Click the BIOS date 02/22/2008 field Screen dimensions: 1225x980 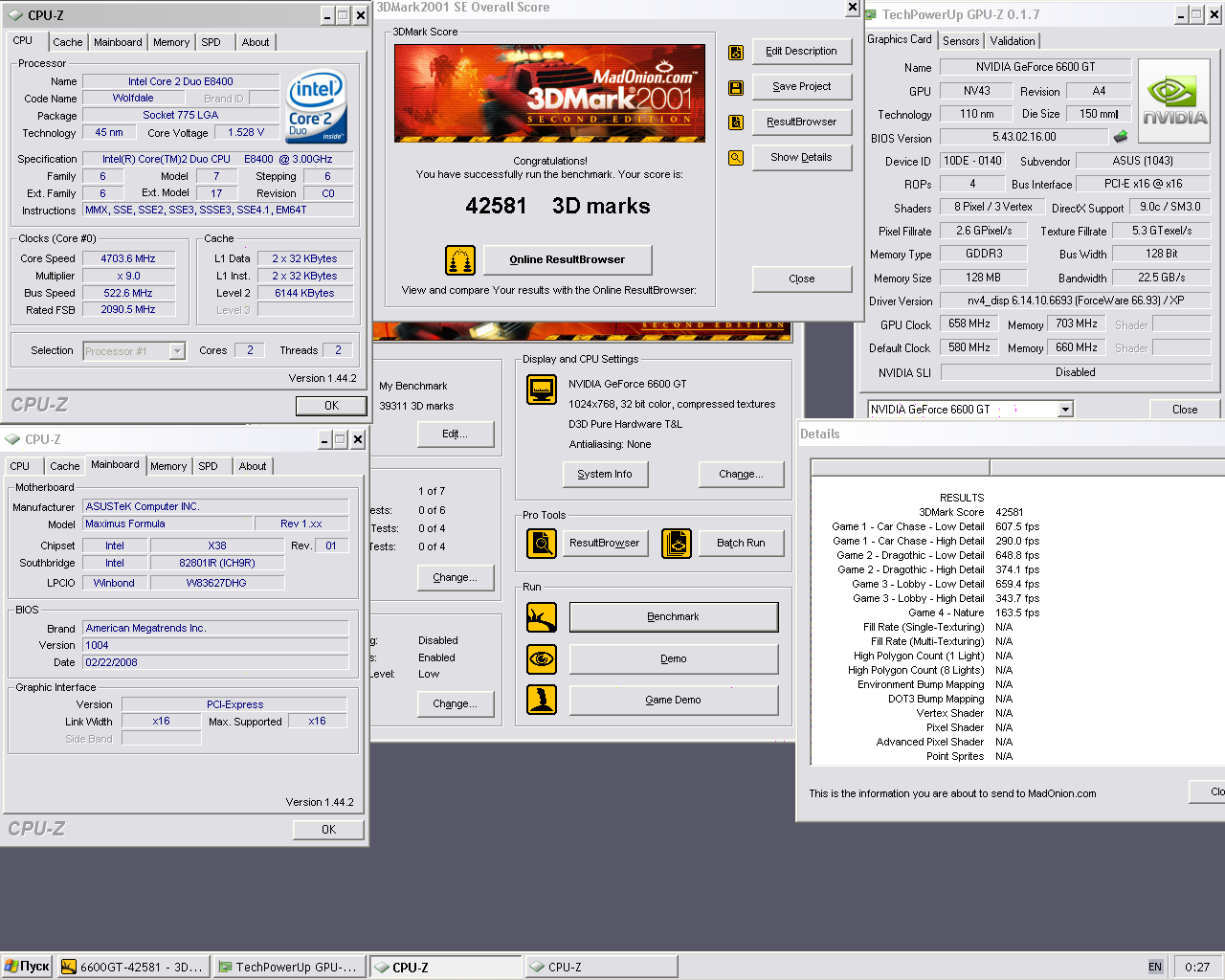point(216,663)
